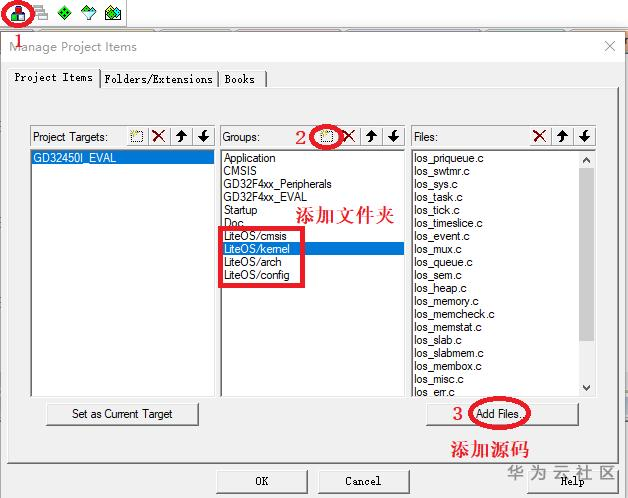Select file los_err.c

pyautogui.click(x=496, y=391)
